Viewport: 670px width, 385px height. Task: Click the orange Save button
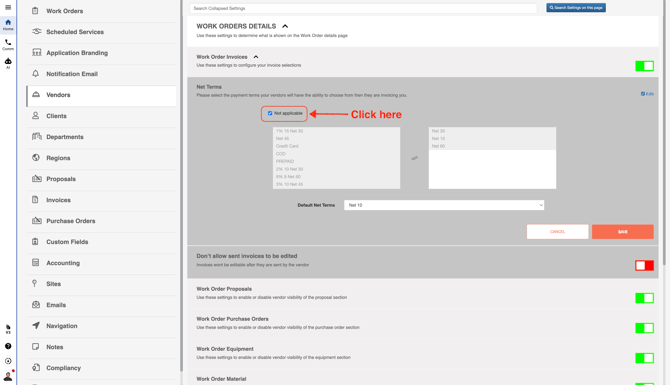coord(623,232)
